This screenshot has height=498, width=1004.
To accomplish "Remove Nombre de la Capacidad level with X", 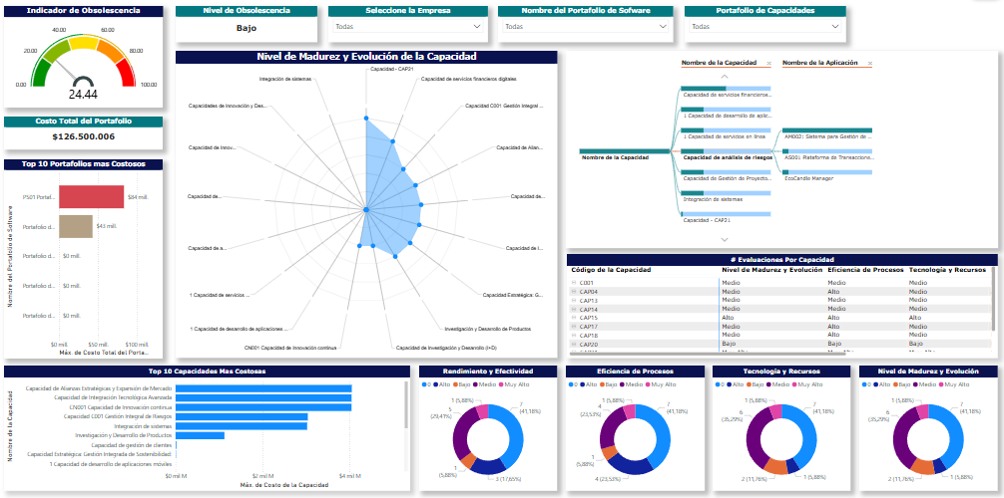I will [x=768, y=63].
